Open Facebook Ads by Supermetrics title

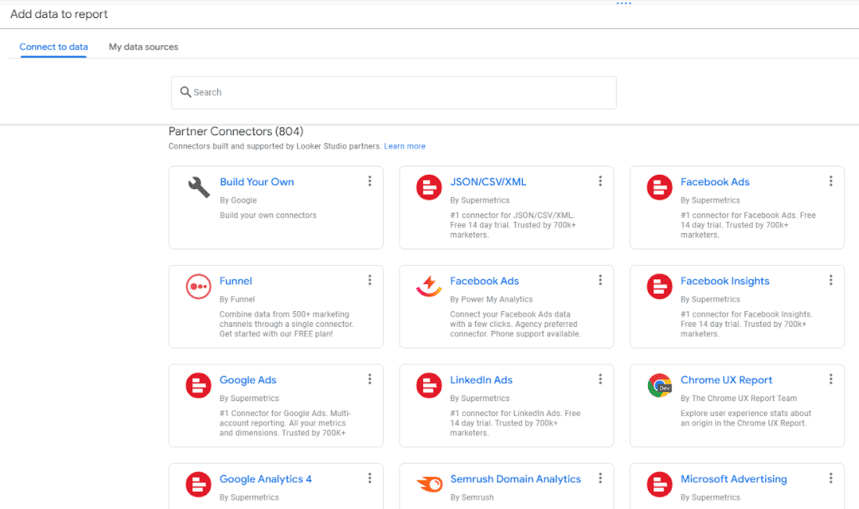click(715, 182)
